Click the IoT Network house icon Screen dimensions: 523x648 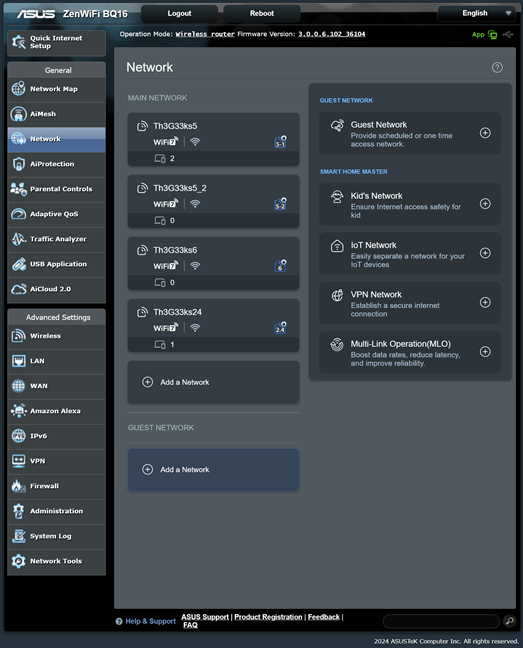[337, 246]
